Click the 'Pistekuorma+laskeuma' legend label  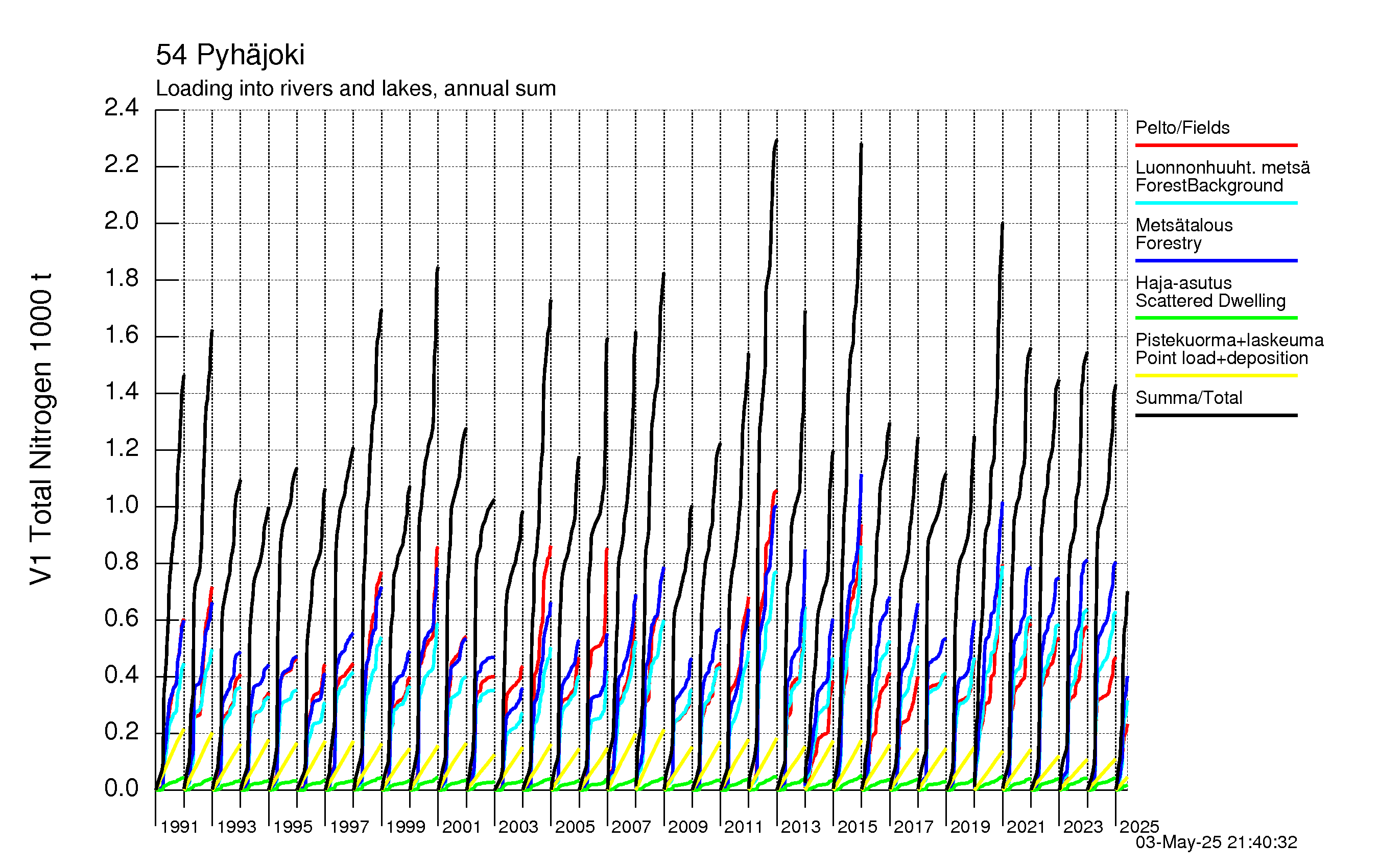[x=1229, y=340]
